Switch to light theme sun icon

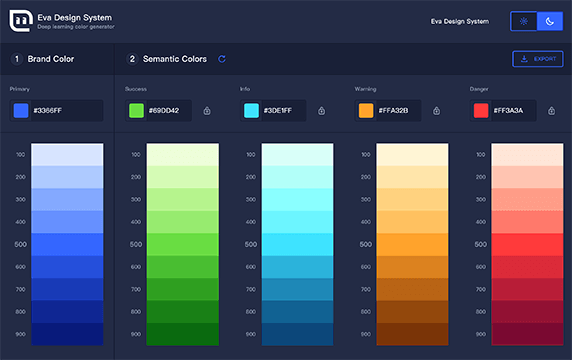click(x=524, y=22)
